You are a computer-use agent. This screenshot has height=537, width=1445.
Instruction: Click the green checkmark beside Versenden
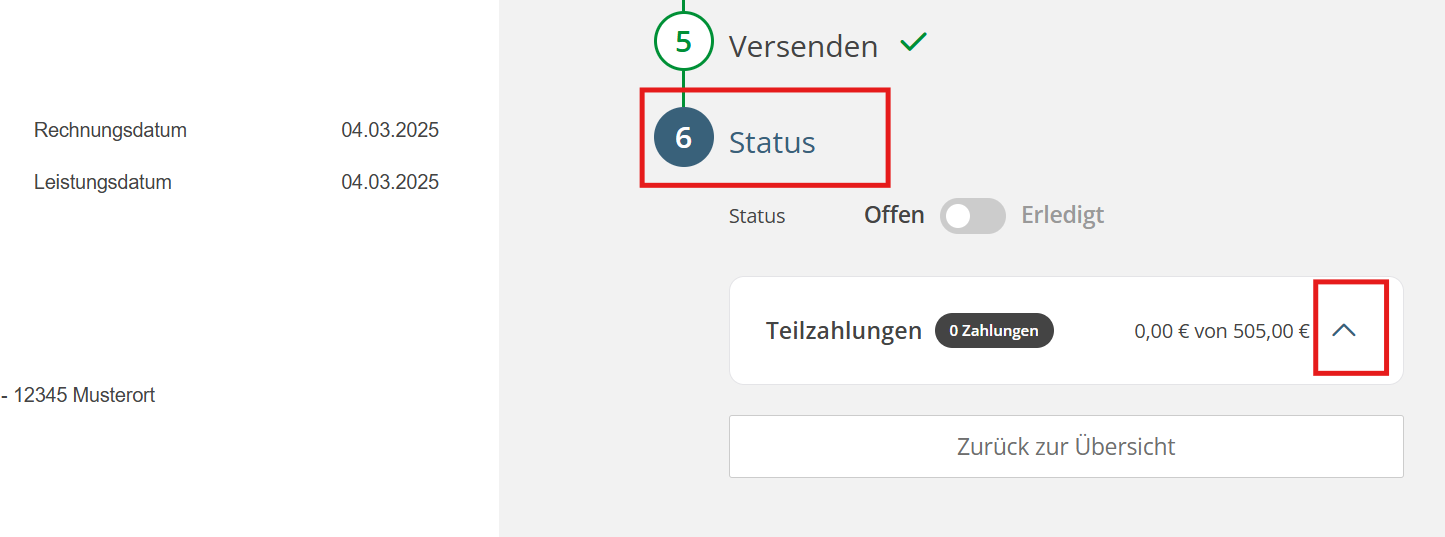913,43
